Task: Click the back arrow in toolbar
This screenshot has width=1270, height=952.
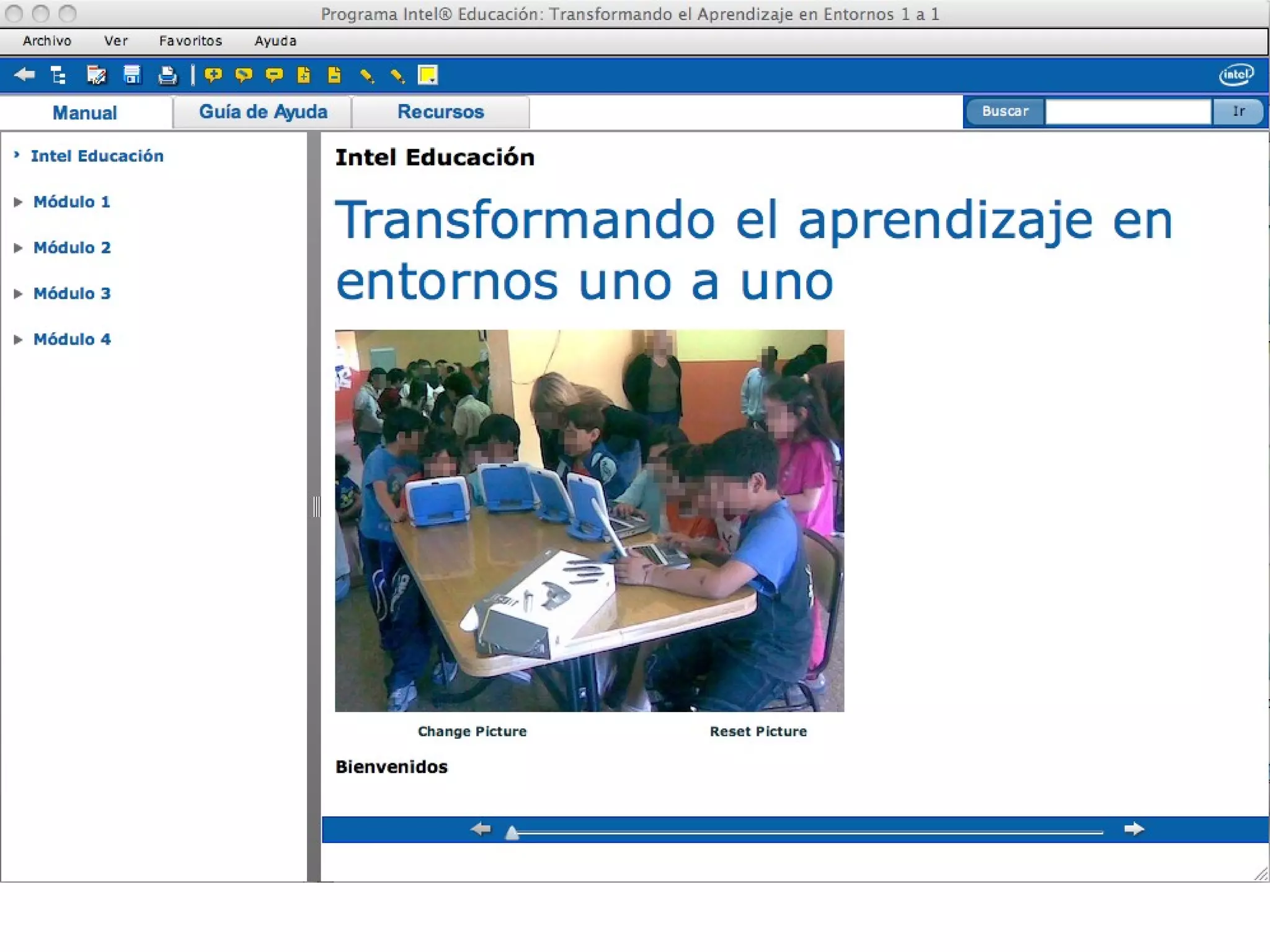Action: [x=25, y=75]
